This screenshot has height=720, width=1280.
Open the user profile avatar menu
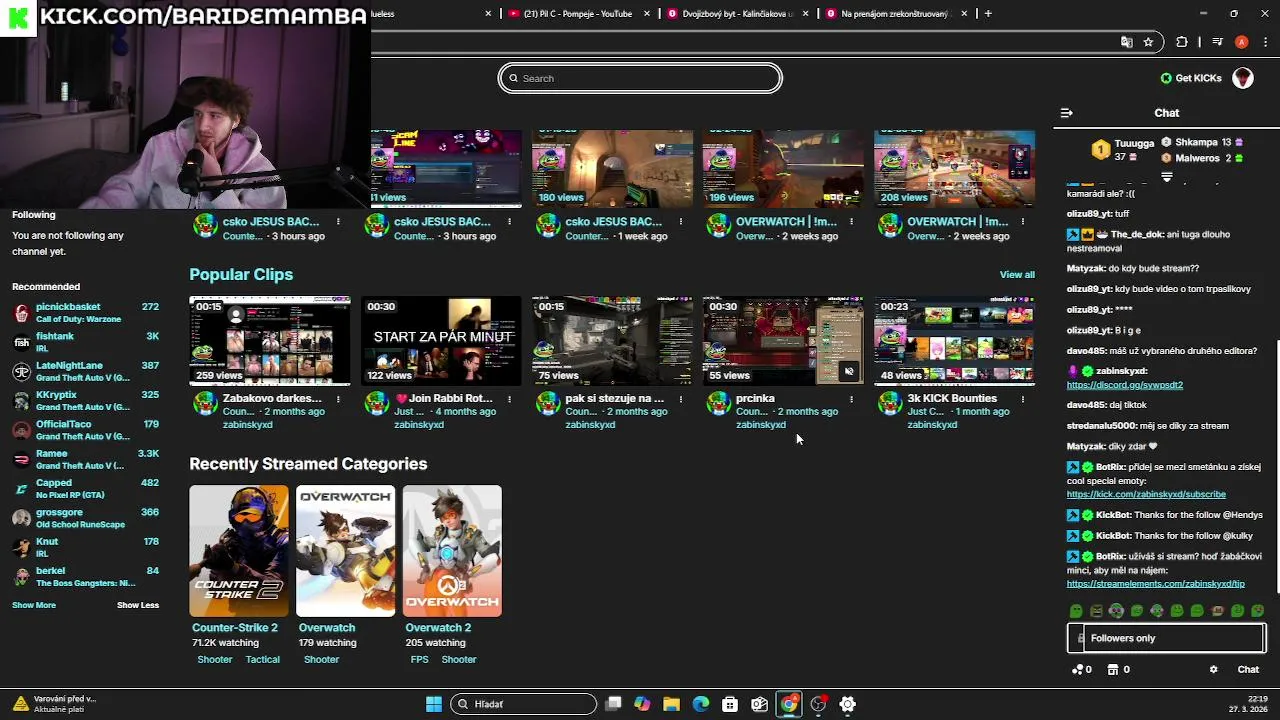[x=1243, y=78]
